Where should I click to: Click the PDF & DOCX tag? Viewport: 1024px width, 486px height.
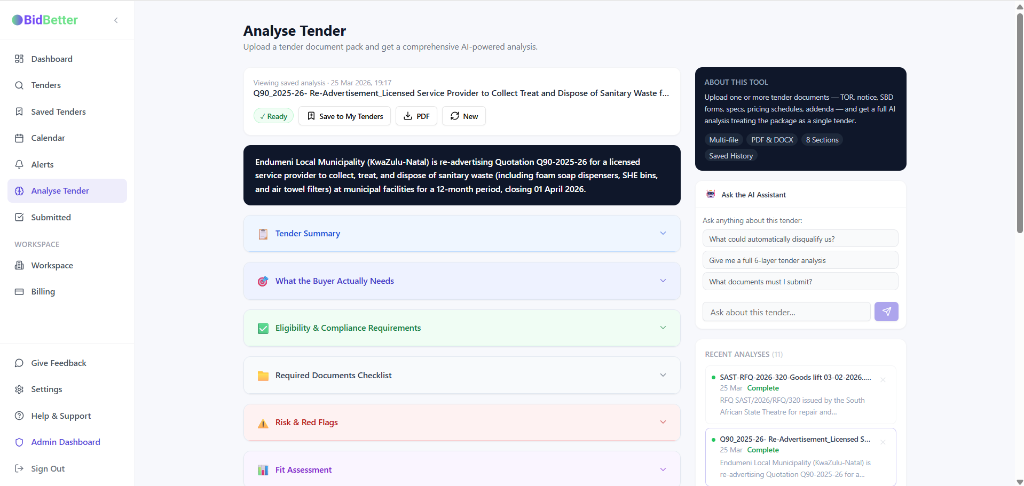click(773, 140)
